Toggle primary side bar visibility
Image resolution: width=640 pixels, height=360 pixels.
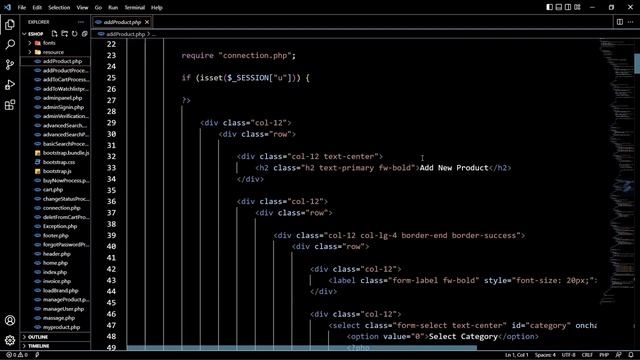[550, 7]
